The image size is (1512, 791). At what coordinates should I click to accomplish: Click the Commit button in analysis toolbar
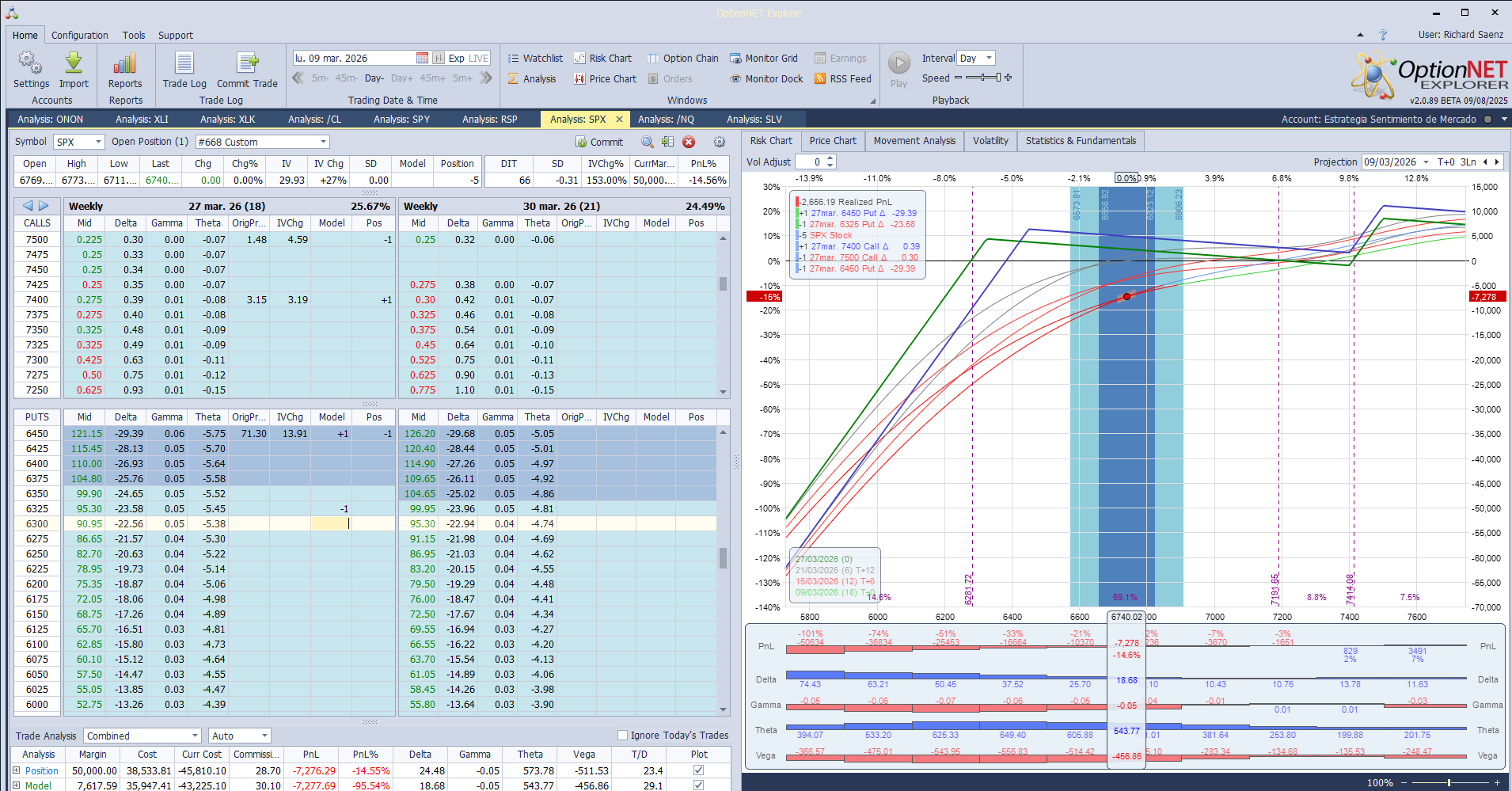point(599,142)
